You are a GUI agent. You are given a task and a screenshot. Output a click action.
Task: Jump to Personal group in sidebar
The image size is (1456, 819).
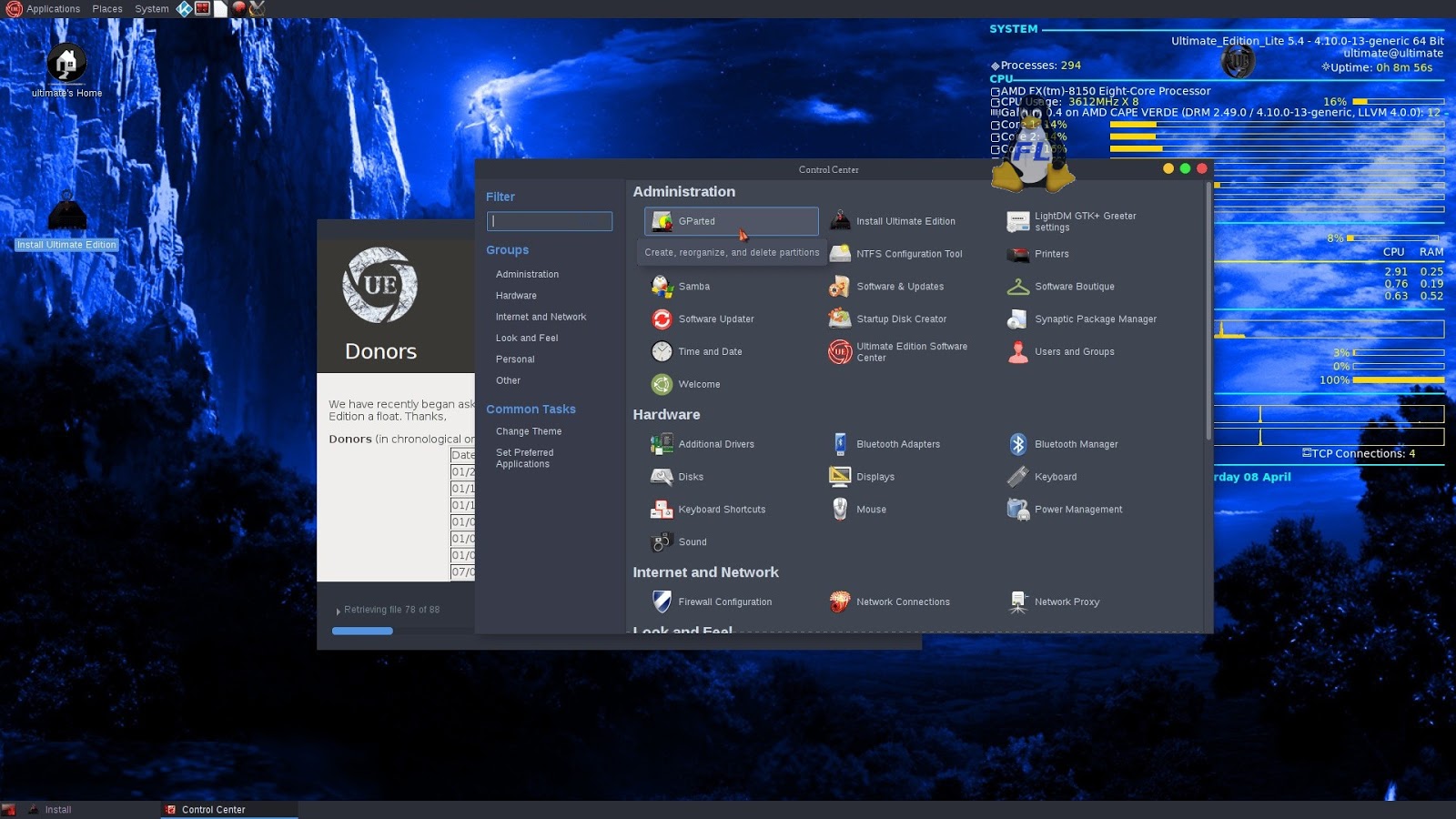pos(515,359)
